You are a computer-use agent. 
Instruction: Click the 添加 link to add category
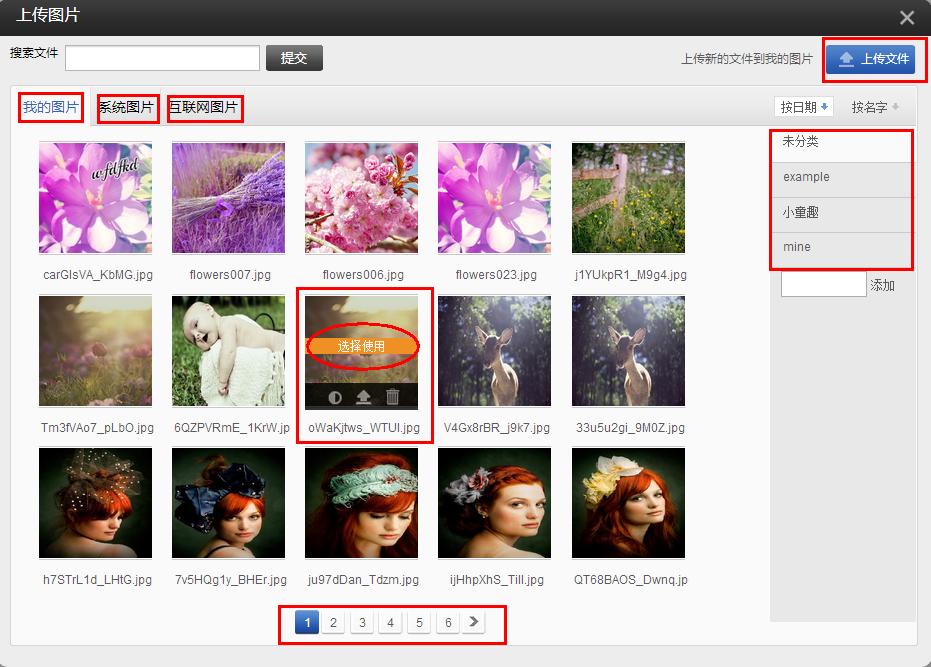tap(882, 285)
